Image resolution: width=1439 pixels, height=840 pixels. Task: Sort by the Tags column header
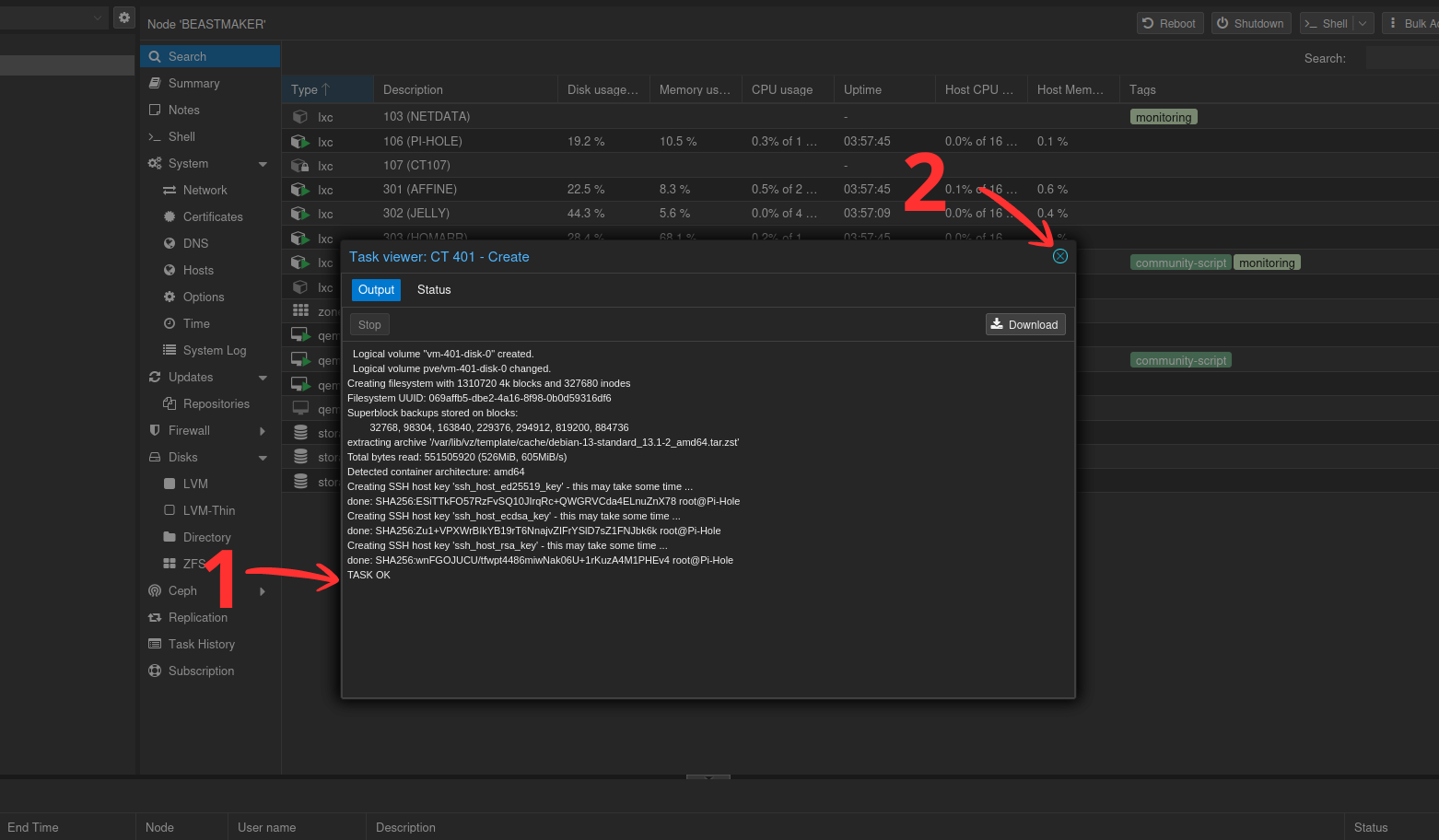click(1279, 89)
